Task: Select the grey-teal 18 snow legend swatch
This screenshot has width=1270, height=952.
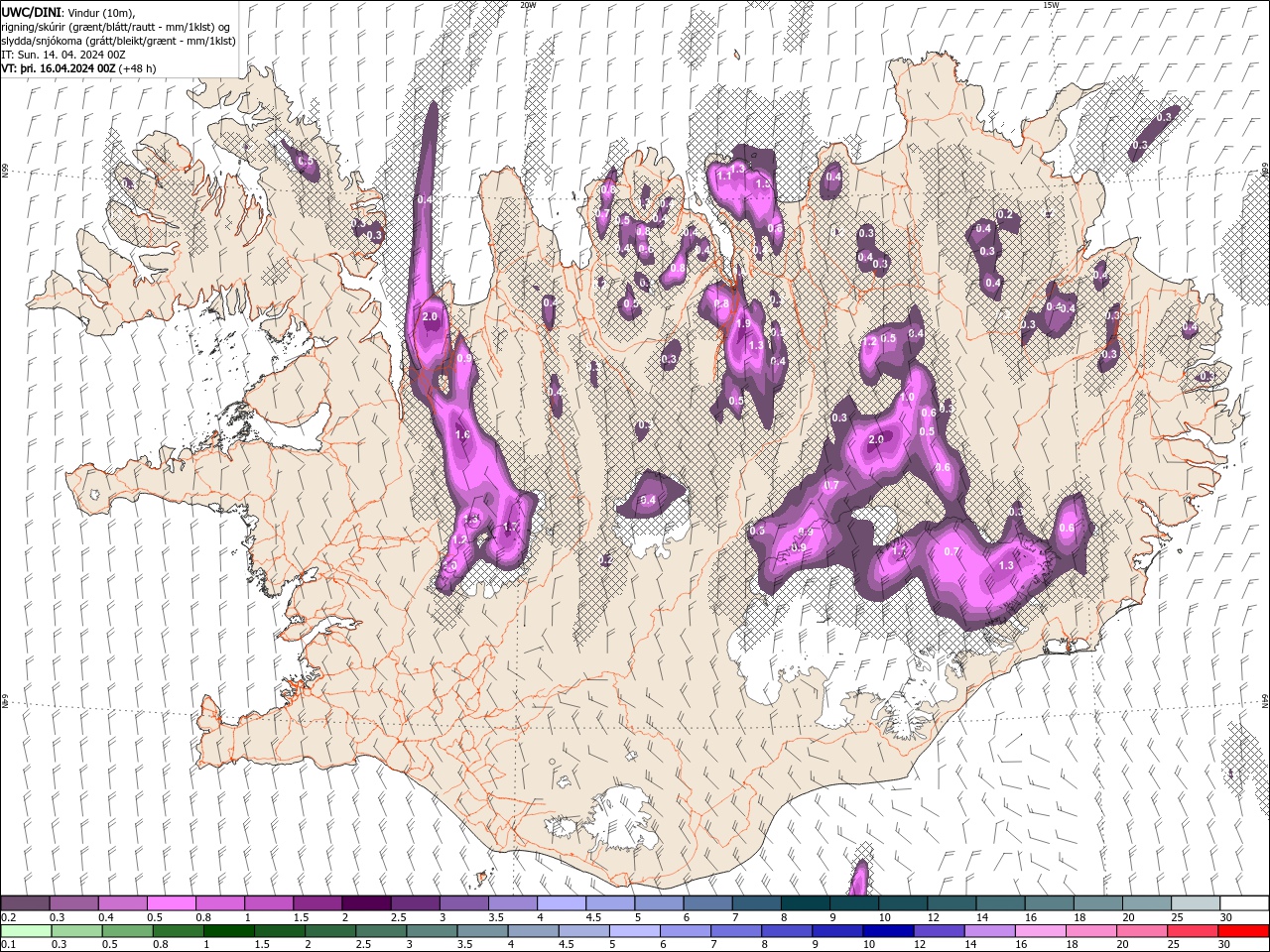Action: [x=1098, y=903]
